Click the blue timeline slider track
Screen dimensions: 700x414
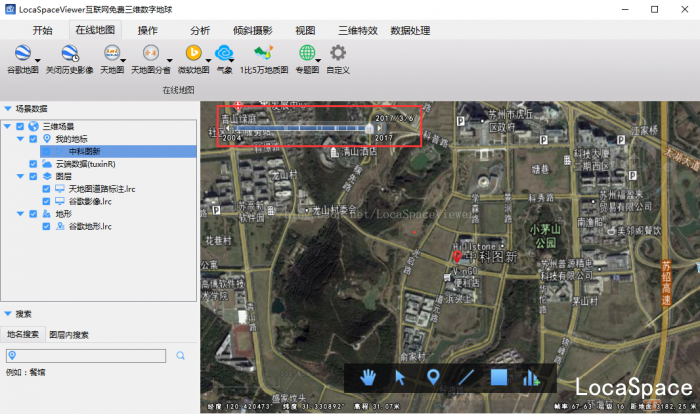300,128
